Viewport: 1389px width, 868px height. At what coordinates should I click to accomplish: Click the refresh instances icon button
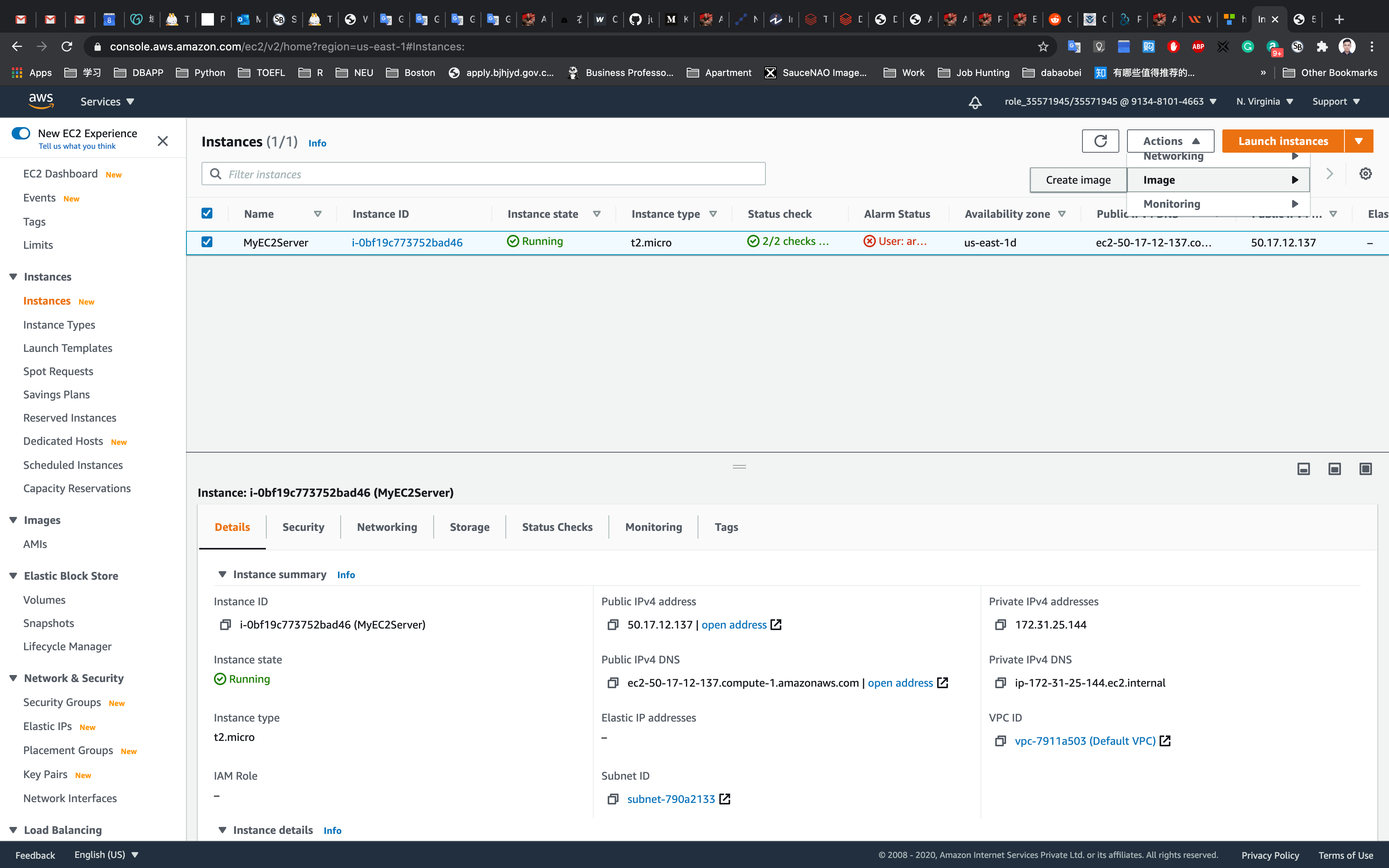[1100, 141]
